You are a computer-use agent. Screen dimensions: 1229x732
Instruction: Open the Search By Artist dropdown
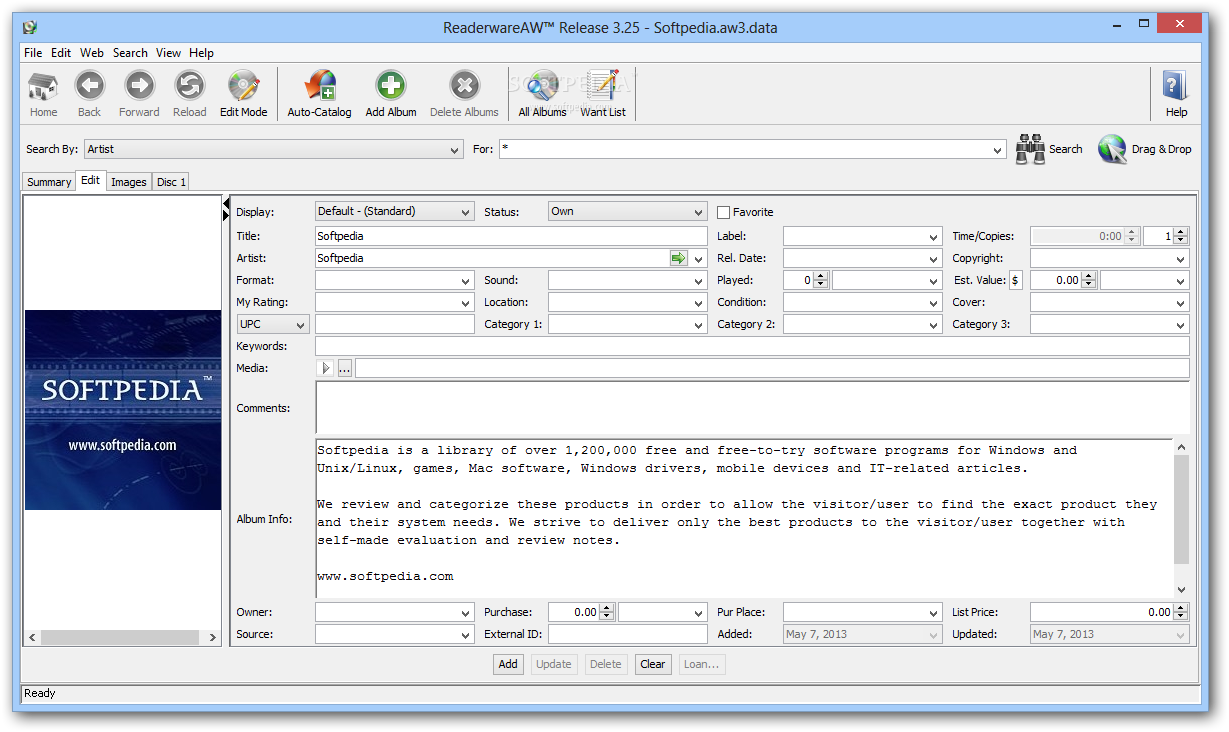pyautogui.click(x=273, y=149)
